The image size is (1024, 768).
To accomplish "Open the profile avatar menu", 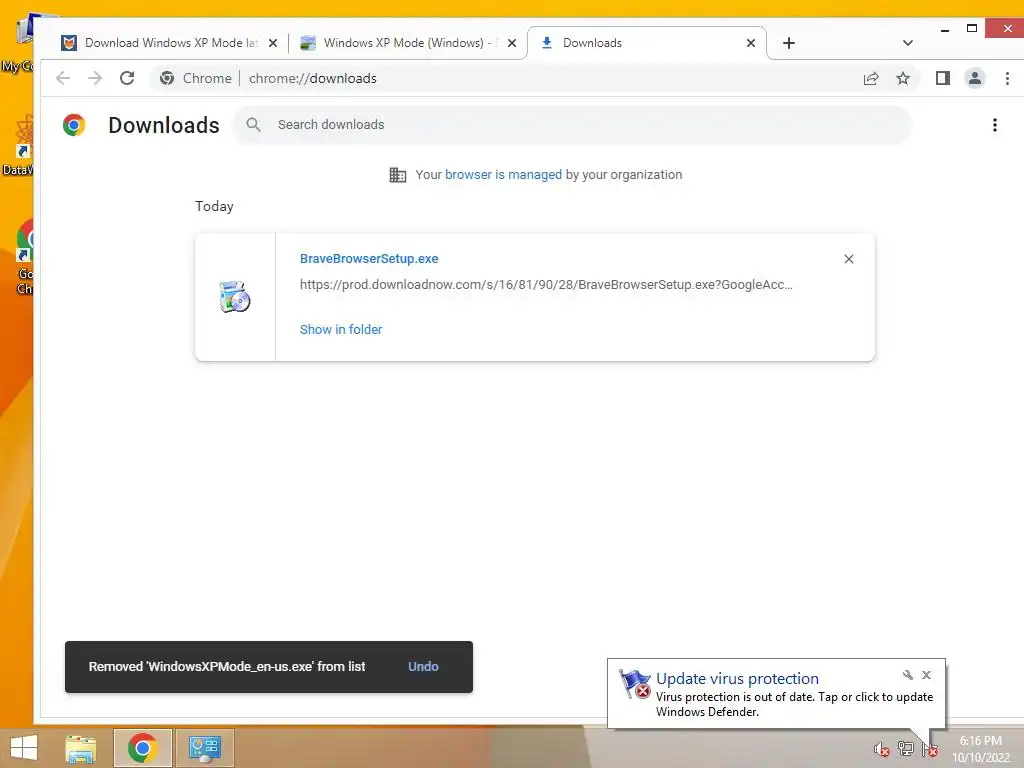I will coord(974,78).
